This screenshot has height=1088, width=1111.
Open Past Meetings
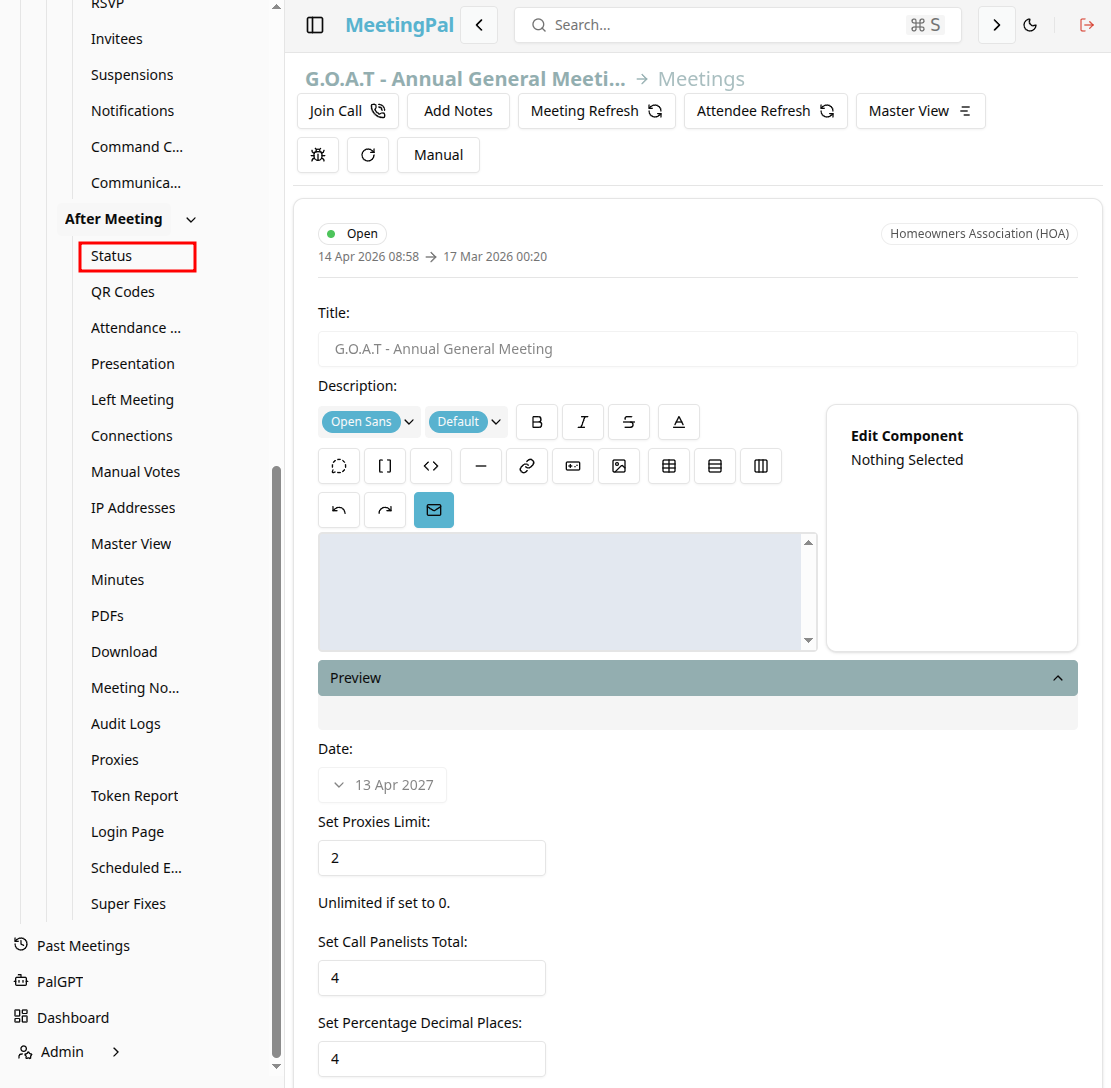[x=72, y=946]
